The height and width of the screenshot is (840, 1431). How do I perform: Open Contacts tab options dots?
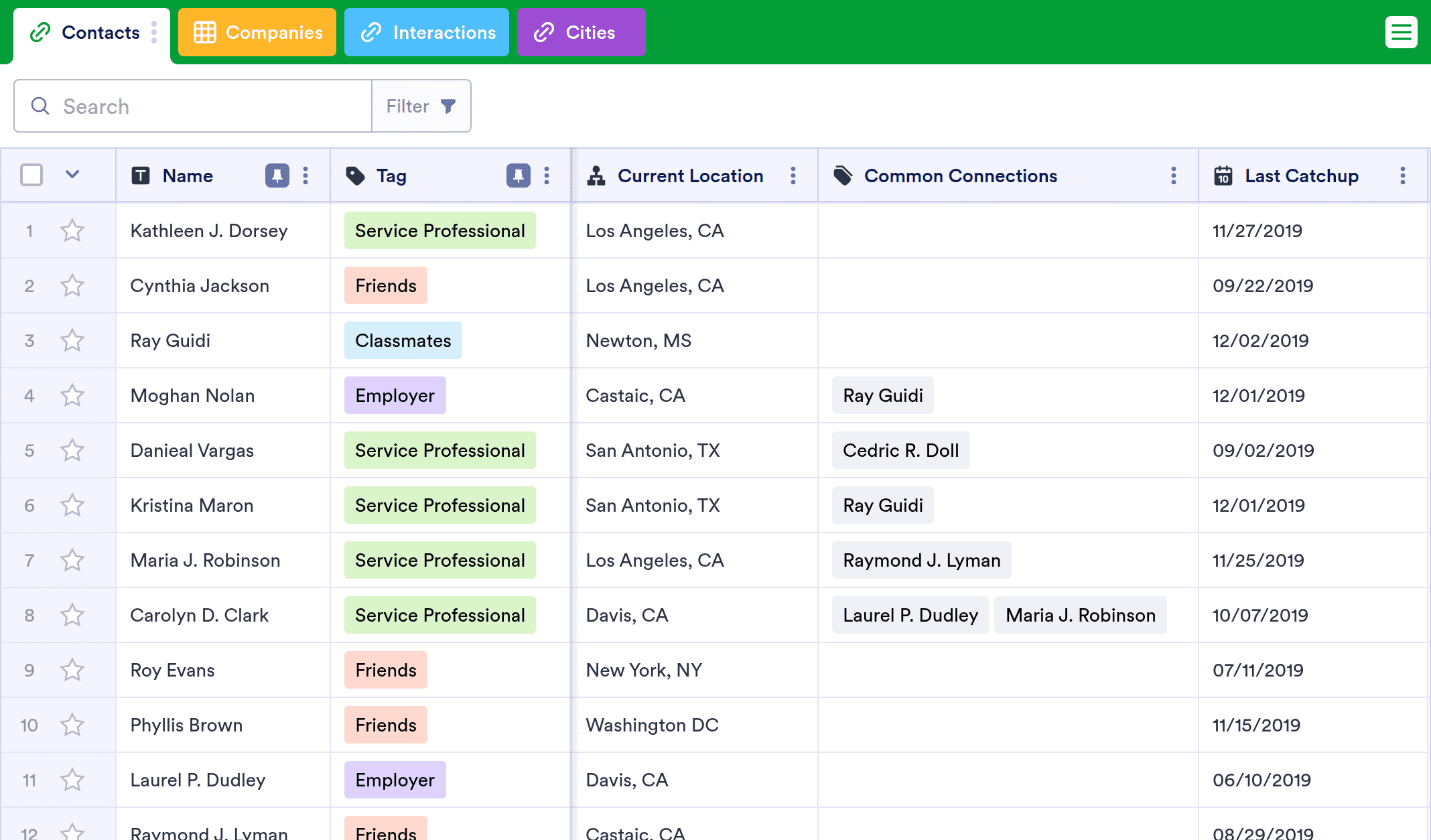pyautogui.click(x=154, y=32)
